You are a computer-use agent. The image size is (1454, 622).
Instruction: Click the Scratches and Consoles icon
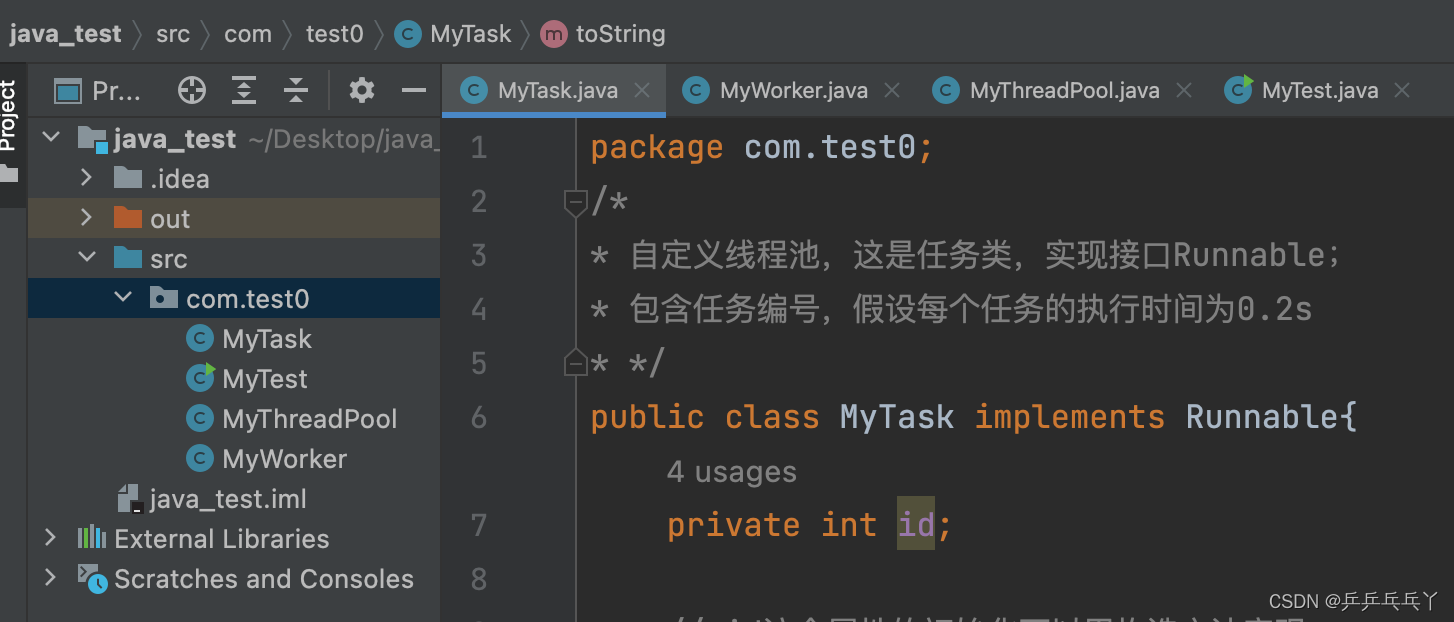[91, 579]
